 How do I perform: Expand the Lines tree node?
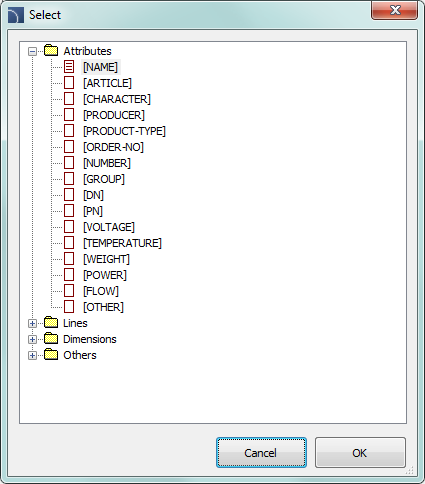coord(32,323)
